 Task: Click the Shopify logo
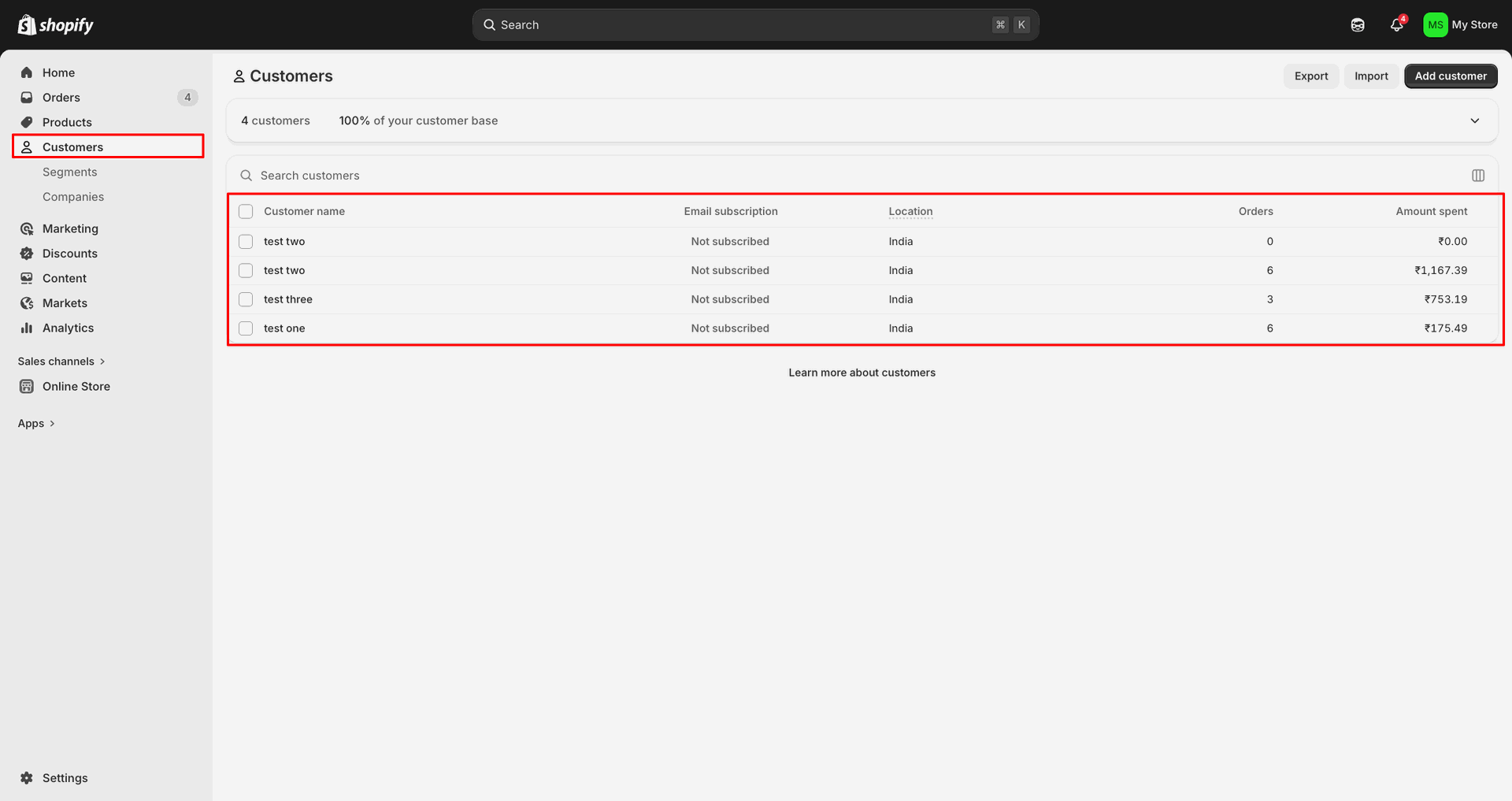[55, 25]
